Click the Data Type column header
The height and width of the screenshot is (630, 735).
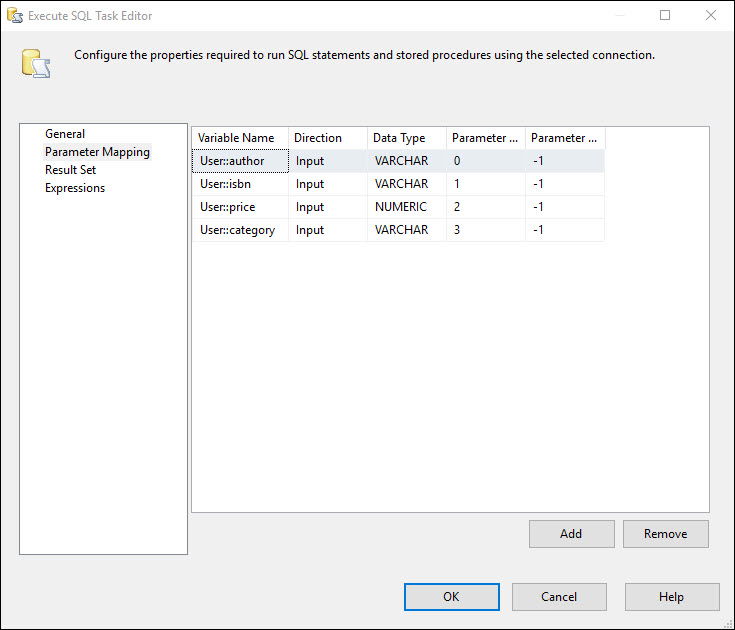pos(406,138)
